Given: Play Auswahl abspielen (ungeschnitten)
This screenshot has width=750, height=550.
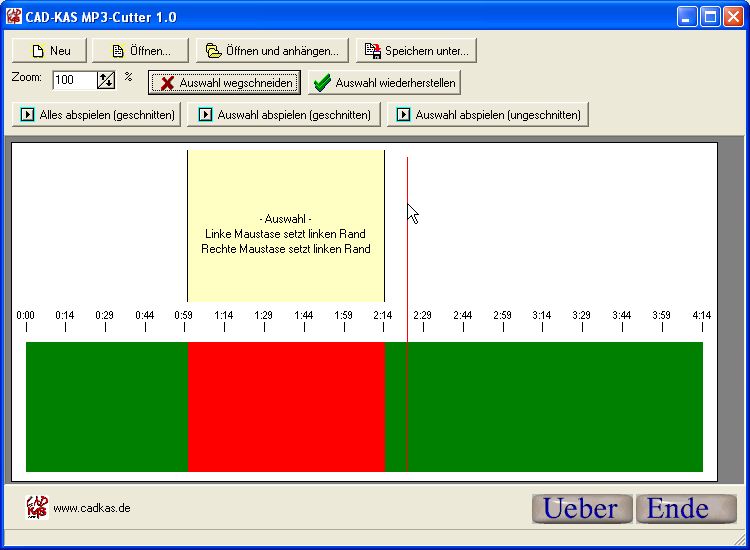Looking at the screenshot, I should (487, 115).
